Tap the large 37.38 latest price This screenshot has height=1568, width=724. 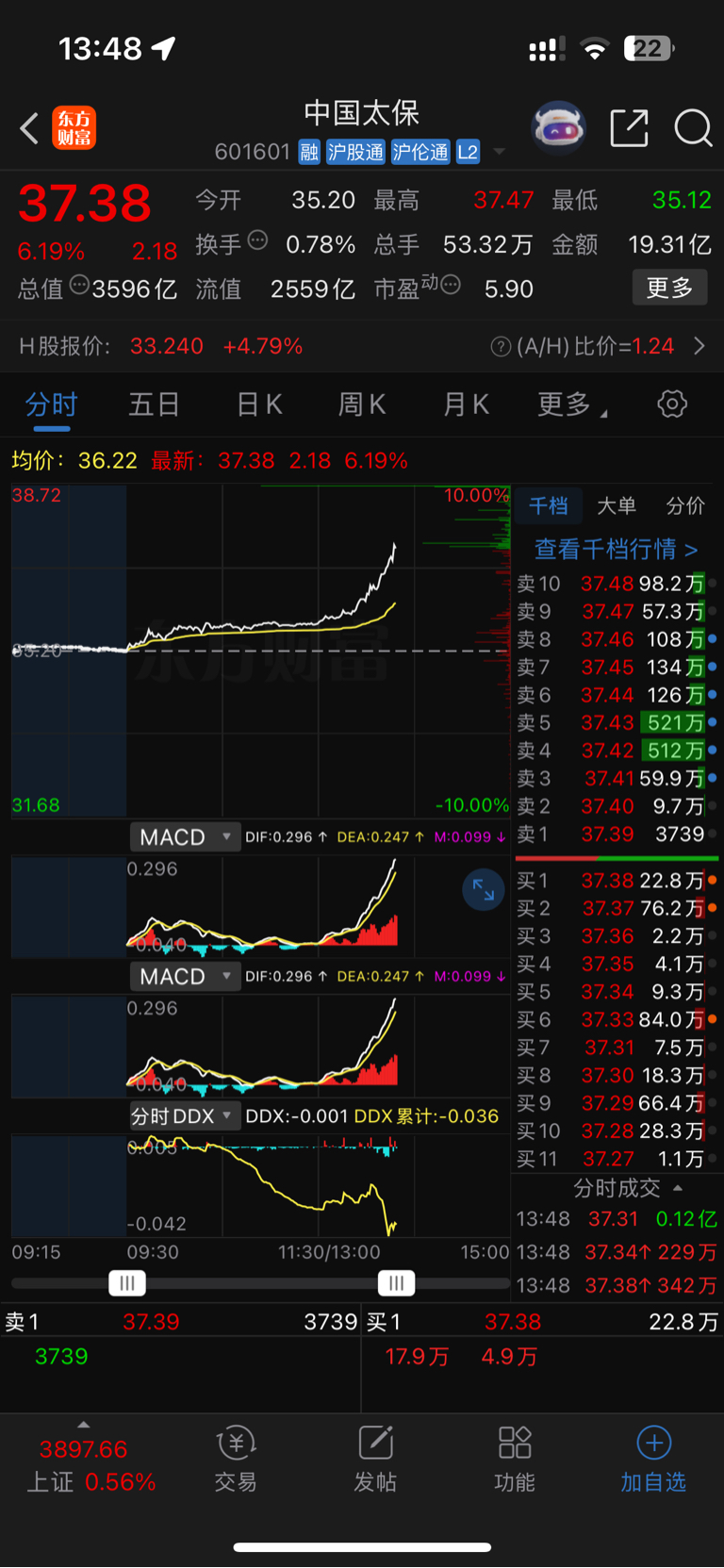(x=85, y=204)
